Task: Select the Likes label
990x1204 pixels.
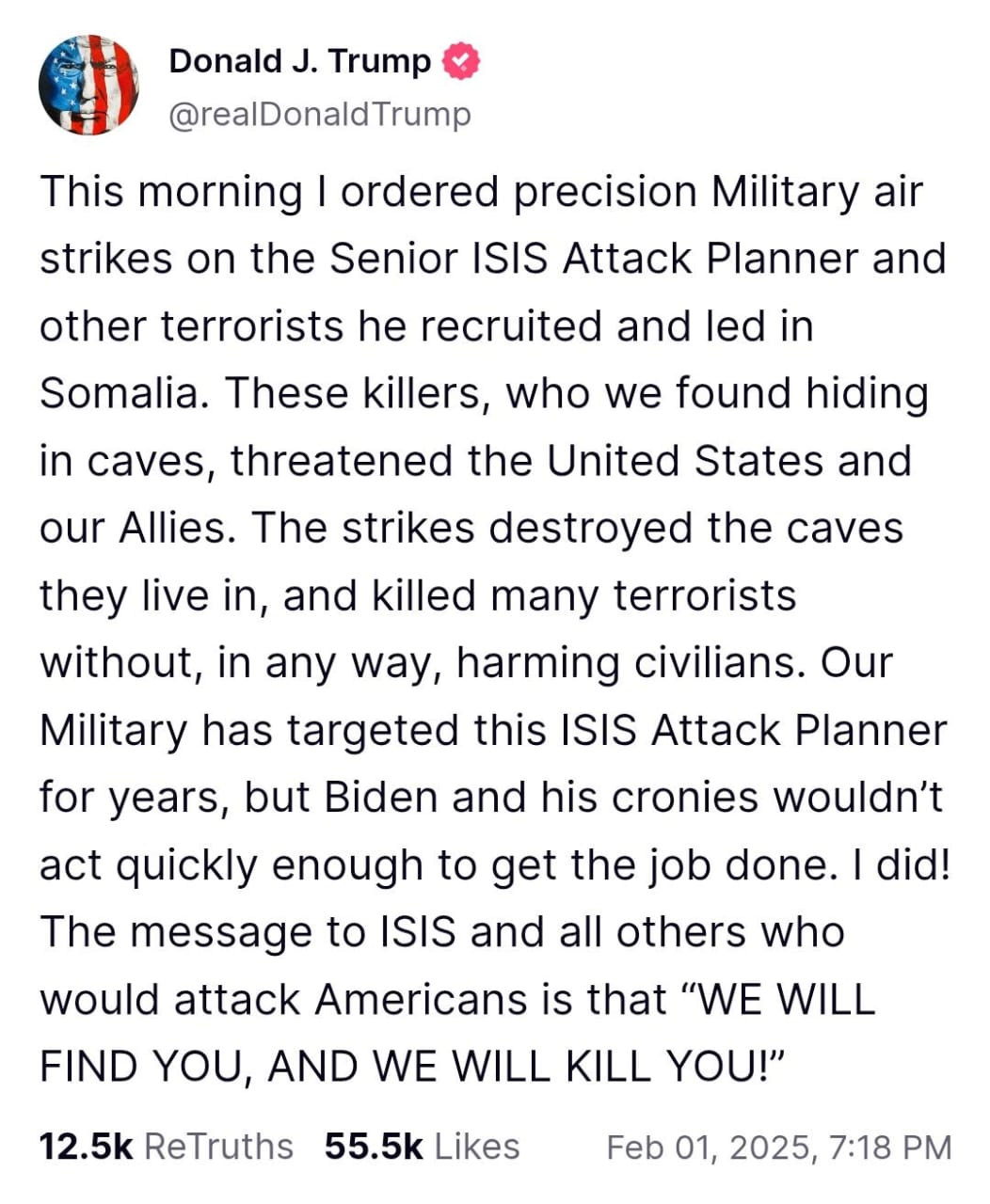Action: click(x=477, y=1147)
